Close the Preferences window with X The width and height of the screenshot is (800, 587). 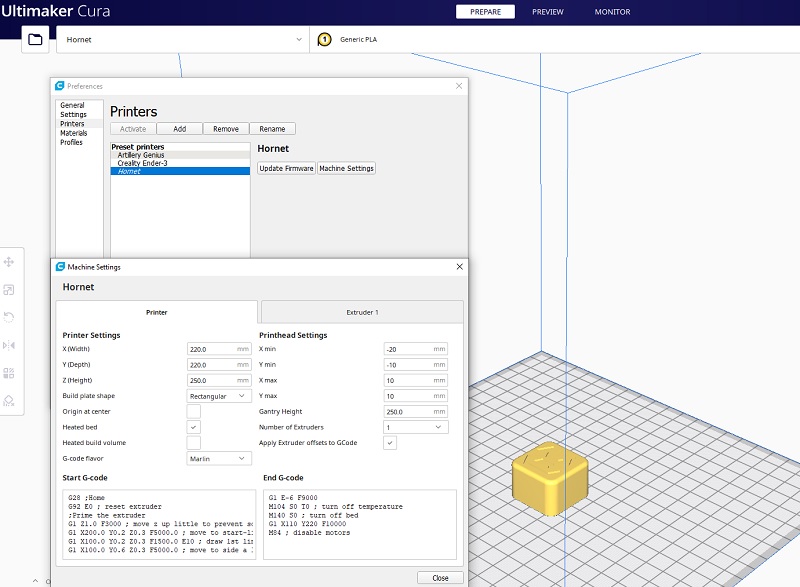(x=459, y=86)
